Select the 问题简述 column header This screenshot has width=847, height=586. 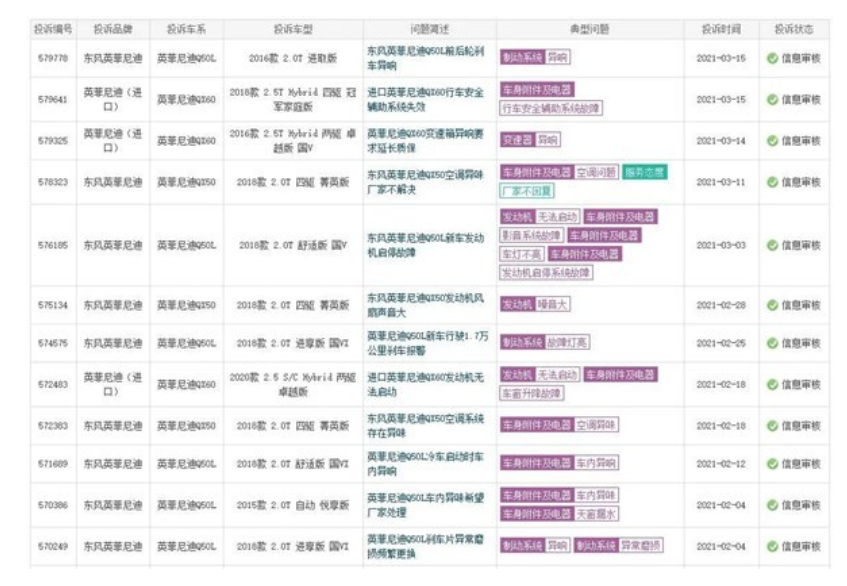[429, 29]
